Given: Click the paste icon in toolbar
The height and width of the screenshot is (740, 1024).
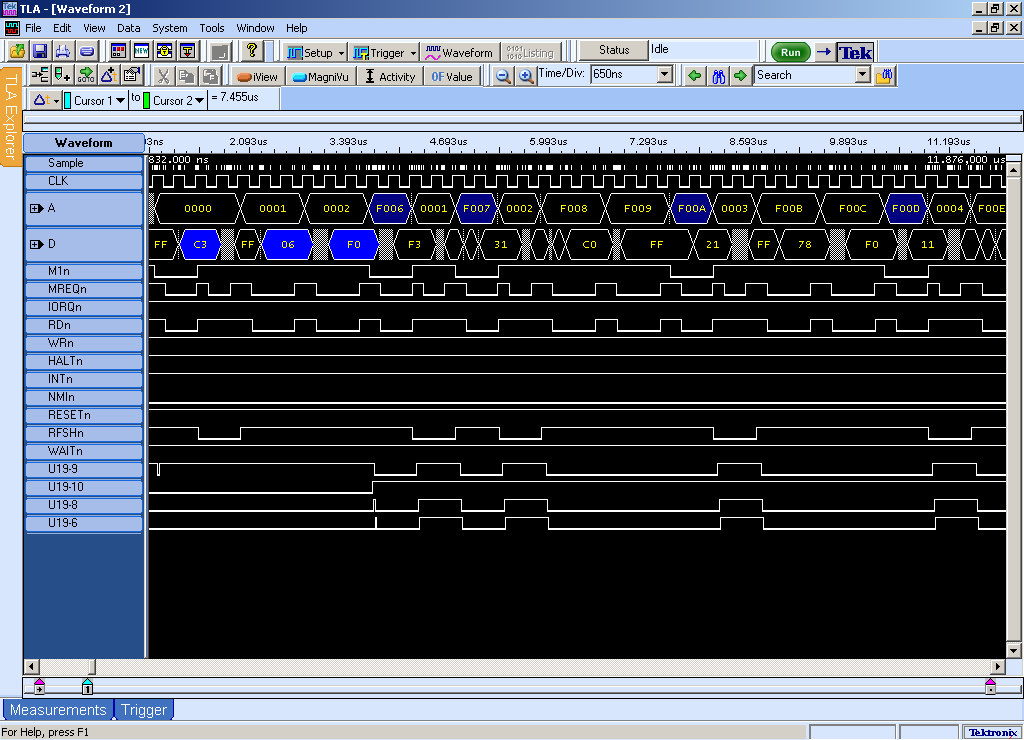Looking at the screenshot, I should click(210, 76).
